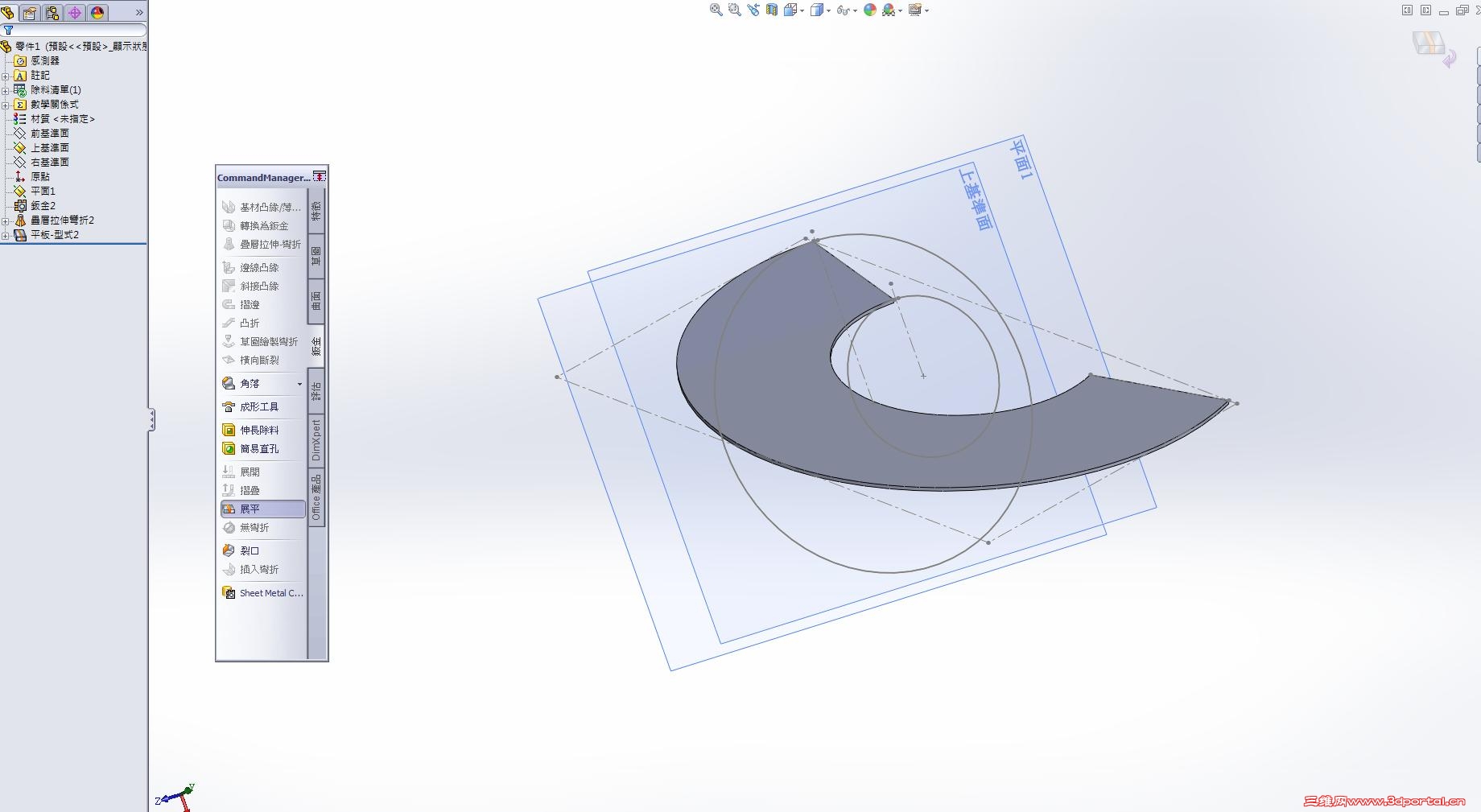Click 斜接凸緣 miter flange command
This screenshot has width=1481, height=812.
[x=251, y=286]
